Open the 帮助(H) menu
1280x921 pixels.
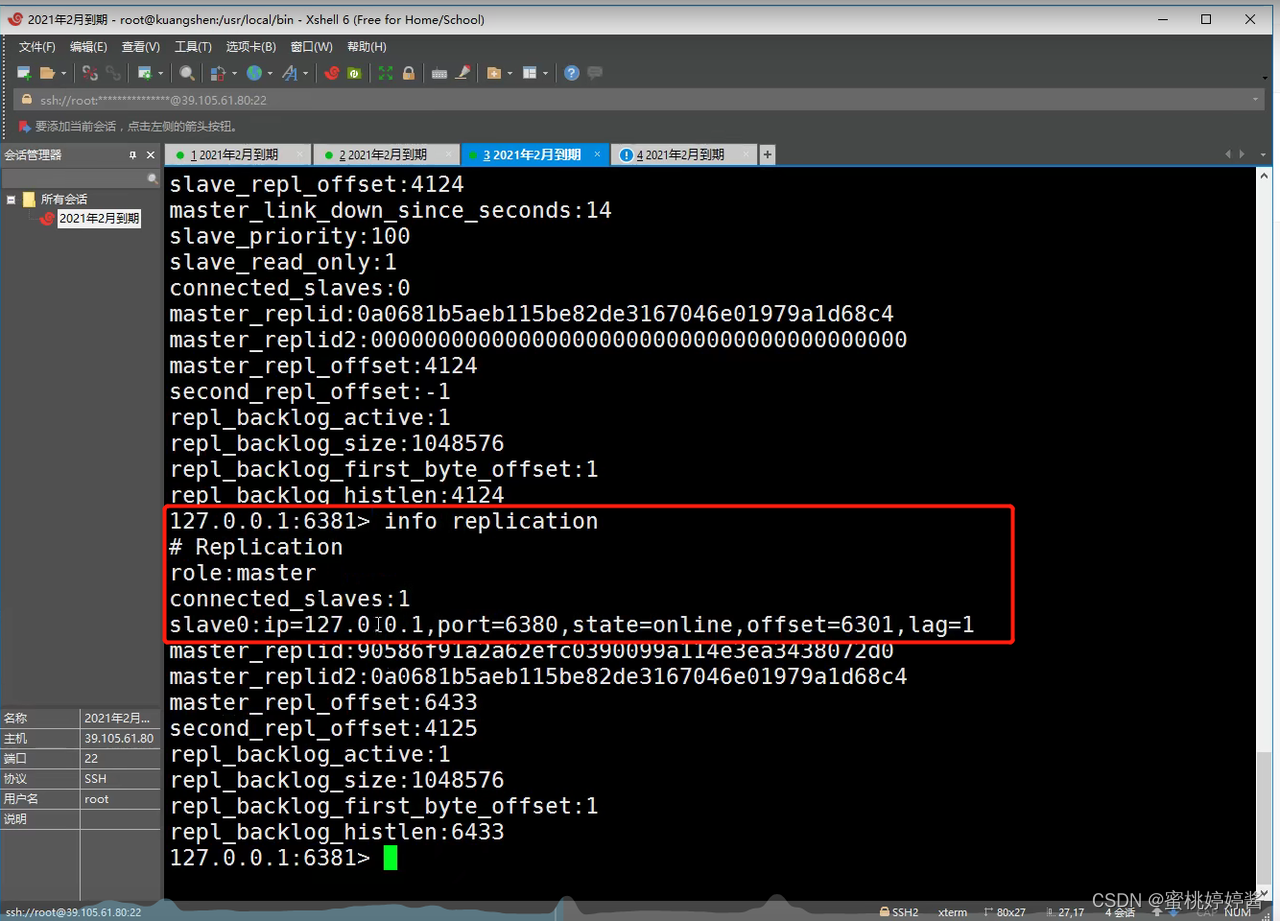click(366, 47)
